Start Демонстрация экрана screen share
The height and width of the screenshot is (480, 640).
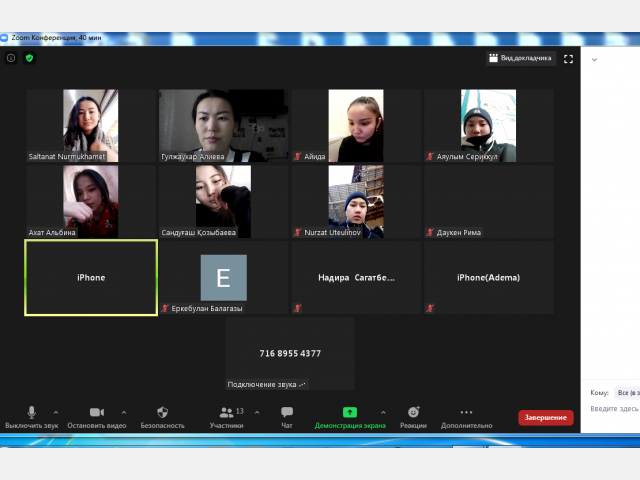pos(350,417)
